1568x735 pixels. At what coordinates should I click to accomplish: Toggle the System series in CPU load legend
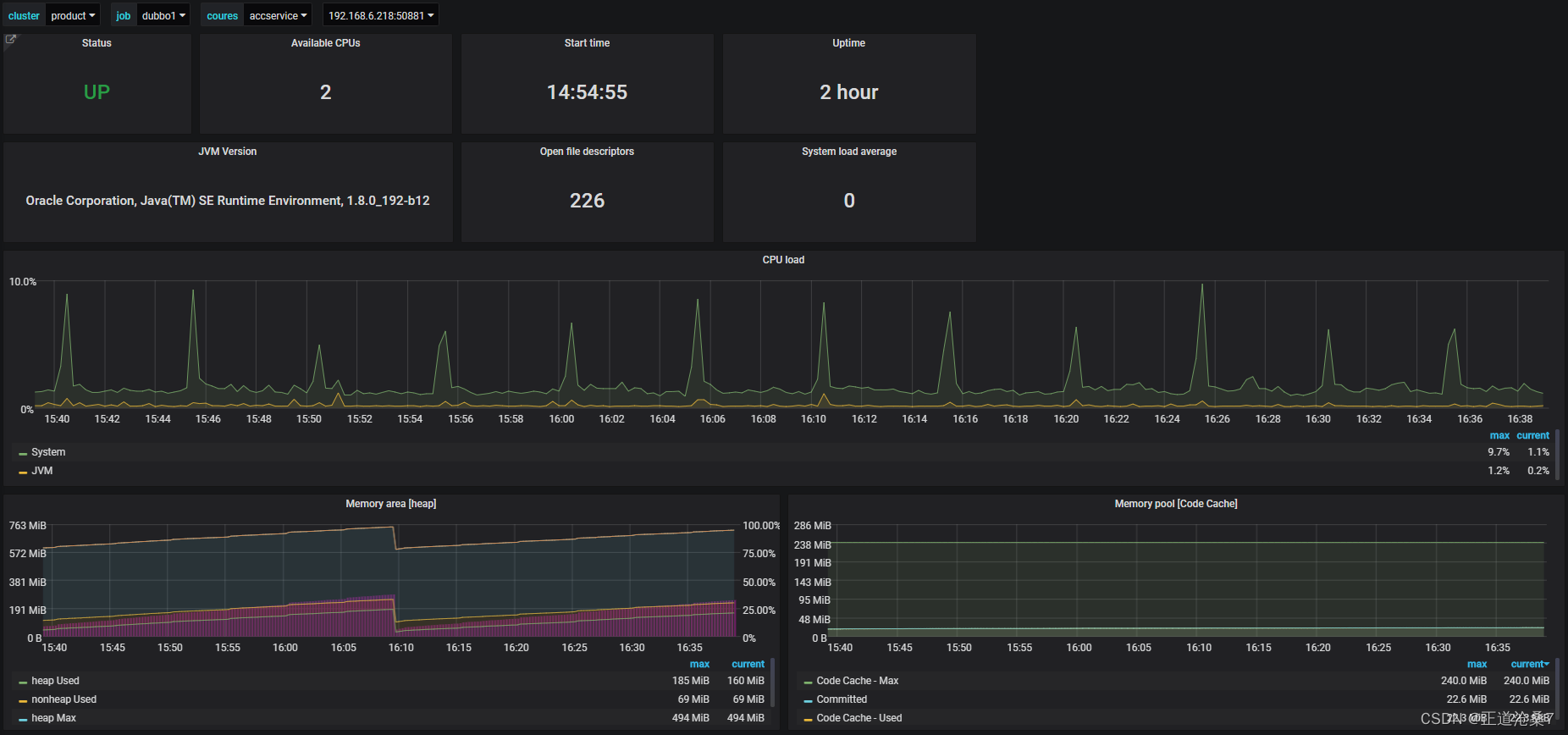[x=48, y=452]
